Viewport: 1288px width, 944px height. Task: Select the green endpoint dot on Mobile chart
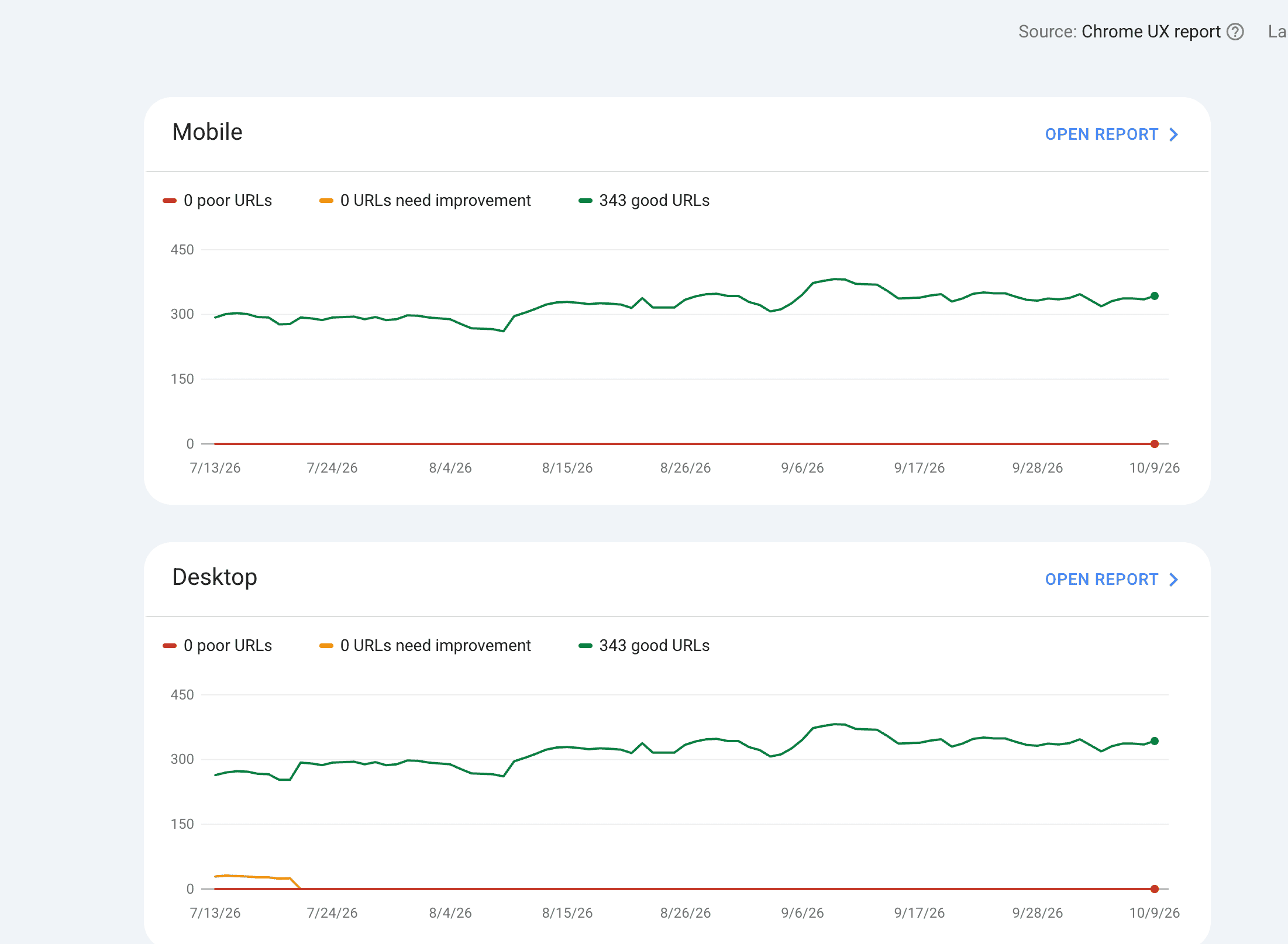coord(1155,296)
